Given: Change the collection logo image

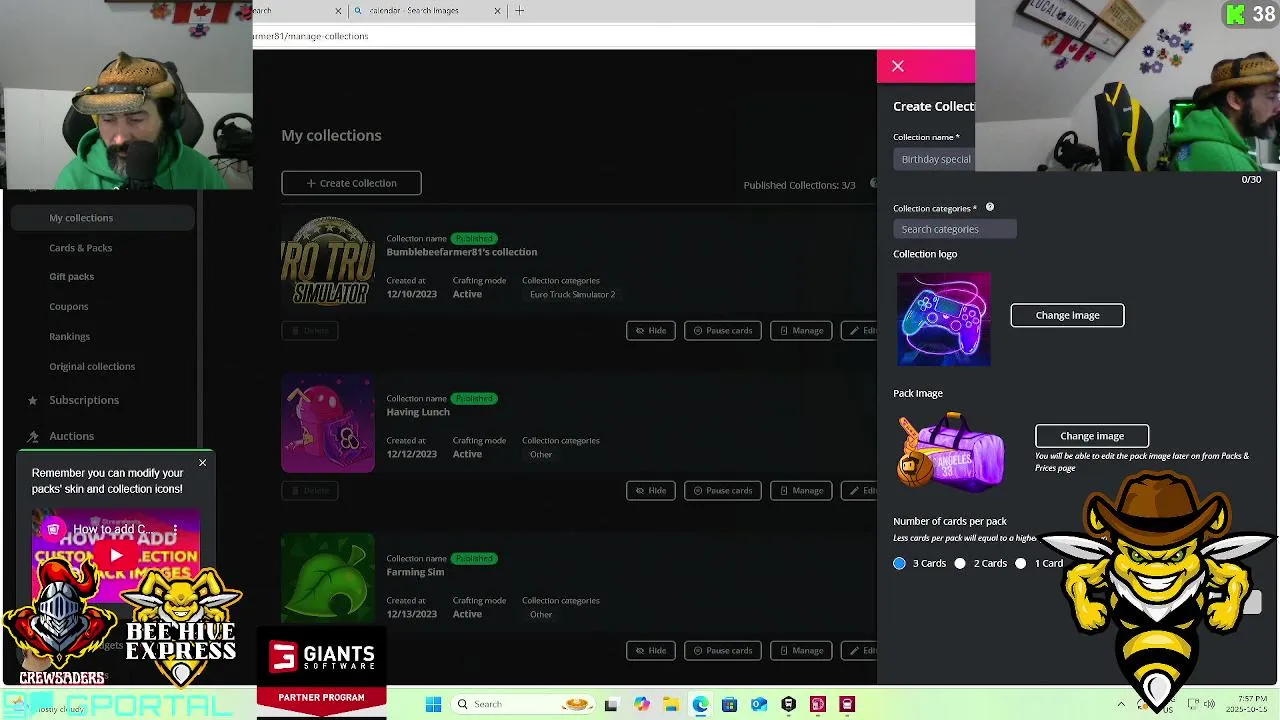Looking at the screenshot, I should pyautogui.click(x=1067, y=315).
